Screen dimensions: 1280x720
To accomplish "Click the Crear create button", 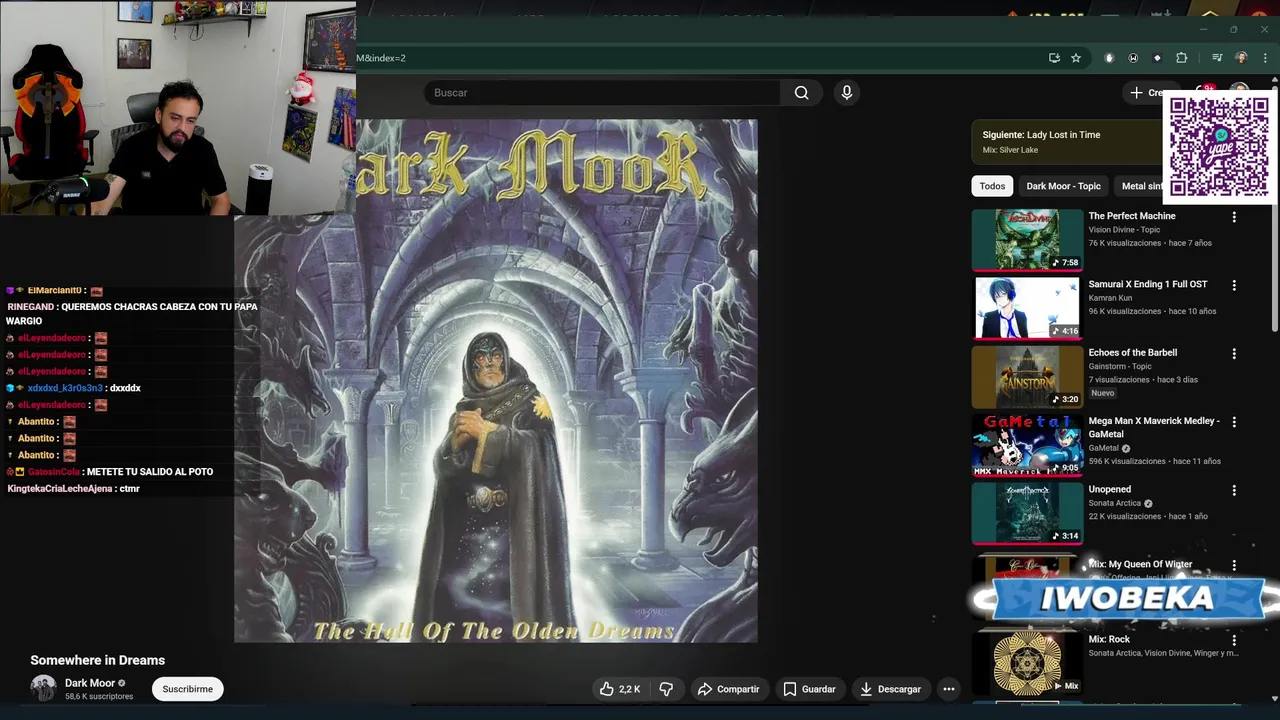I will pyautogui.click(x=1147, y=93).
